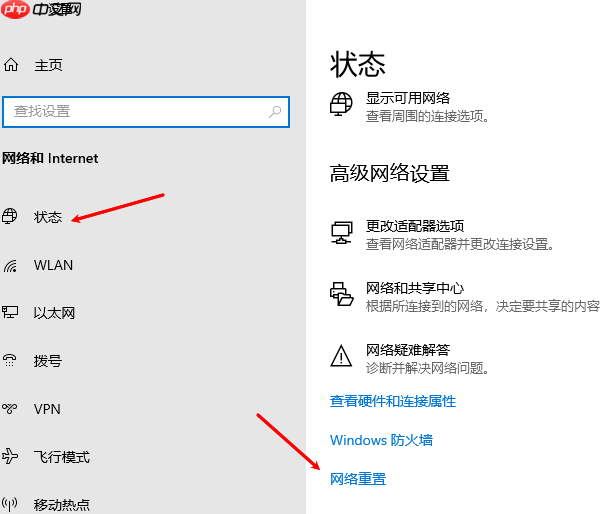Click the magnifier icon in search box
The width and height of the screenshot is (600, 514).
click(275, 112)
